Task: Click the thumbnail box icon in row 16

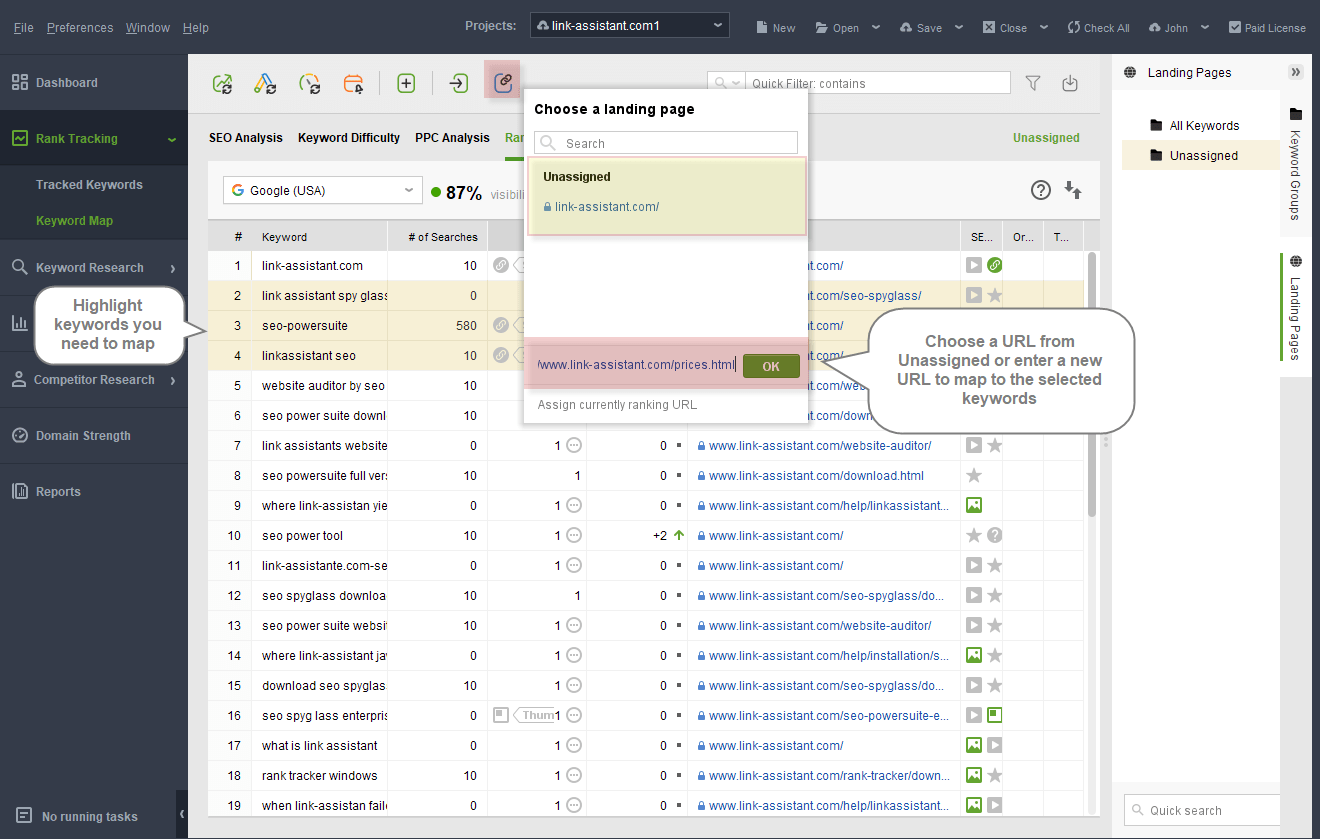Action: click(x=501, y=715)
